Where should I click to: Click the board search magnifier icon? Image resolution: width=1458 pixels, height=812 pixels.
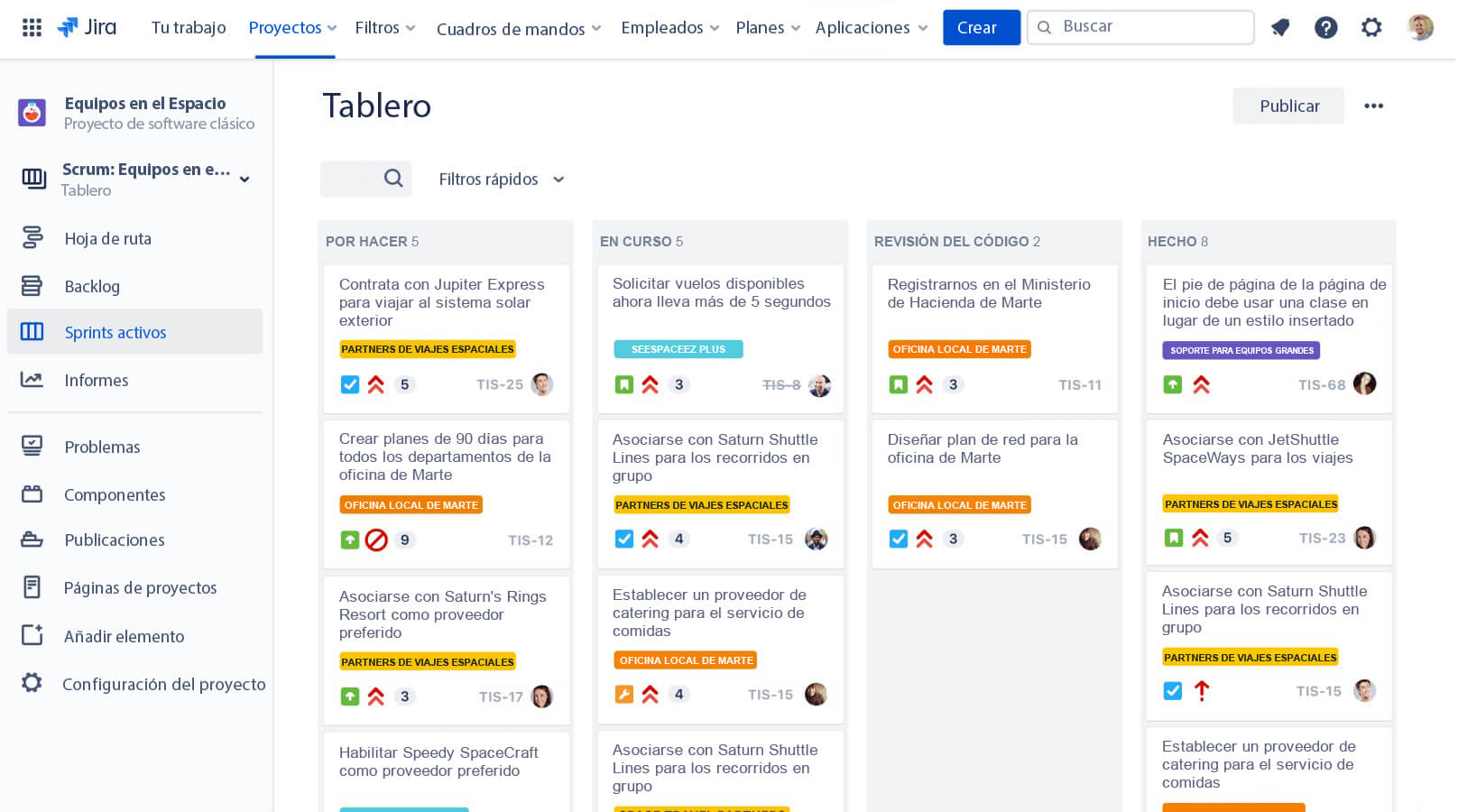tap(393, 179)
